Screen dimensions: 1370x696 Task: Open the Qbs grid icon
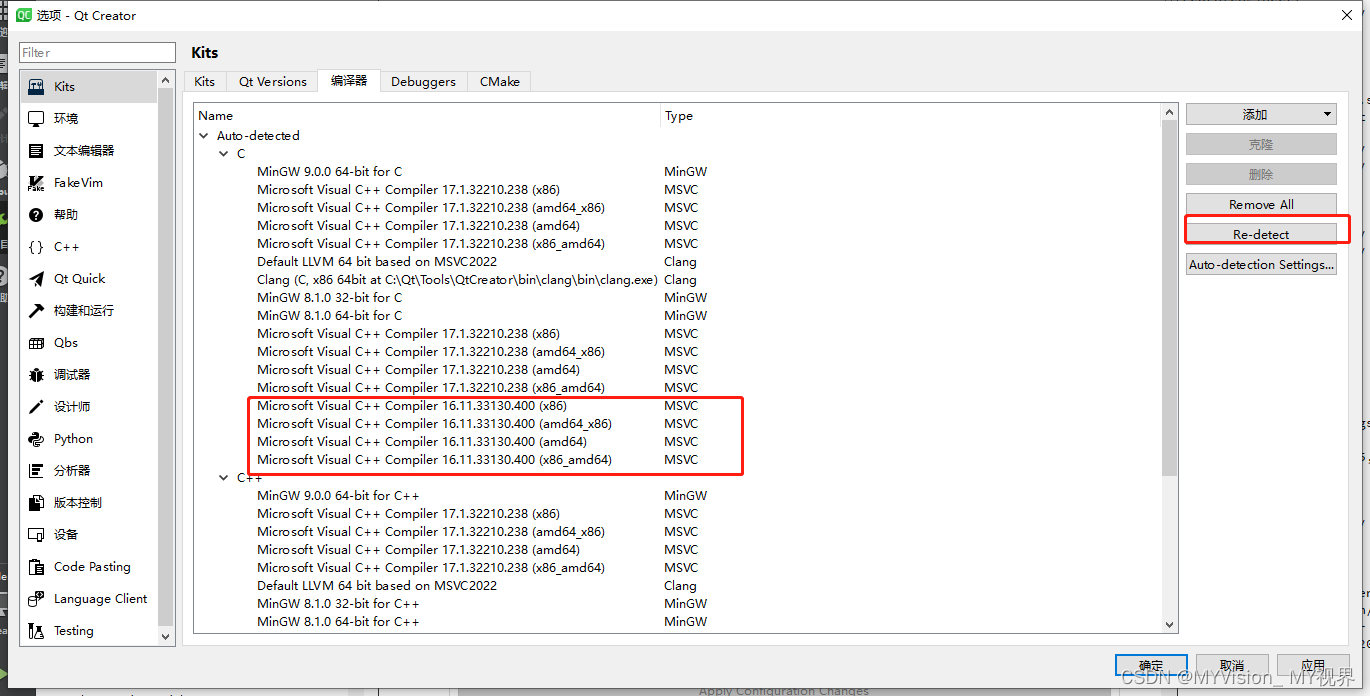36,343
